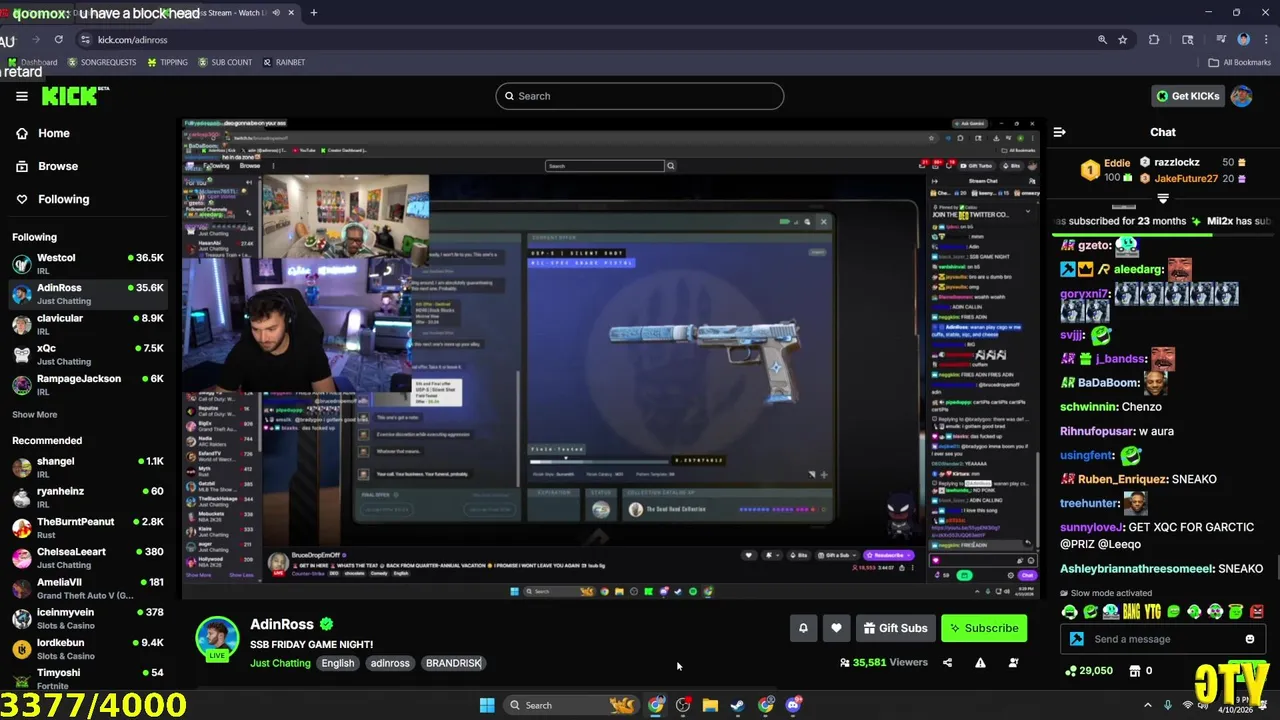Click the green Subscribe button
This screenshot has height=720, width=1280.
coord(984,628)
